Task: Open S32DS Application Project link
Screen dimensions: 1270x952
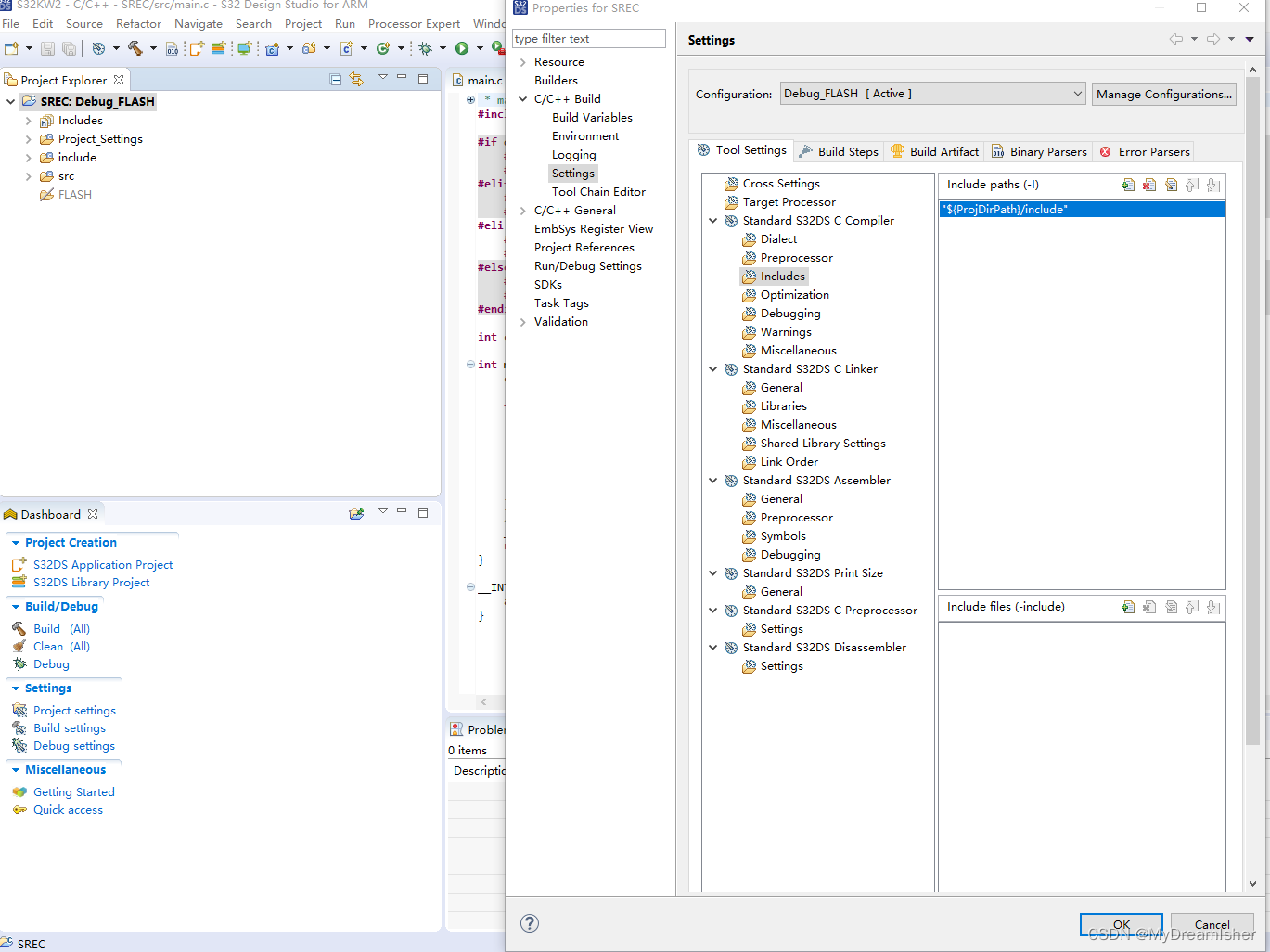Action: click(103, 564)
